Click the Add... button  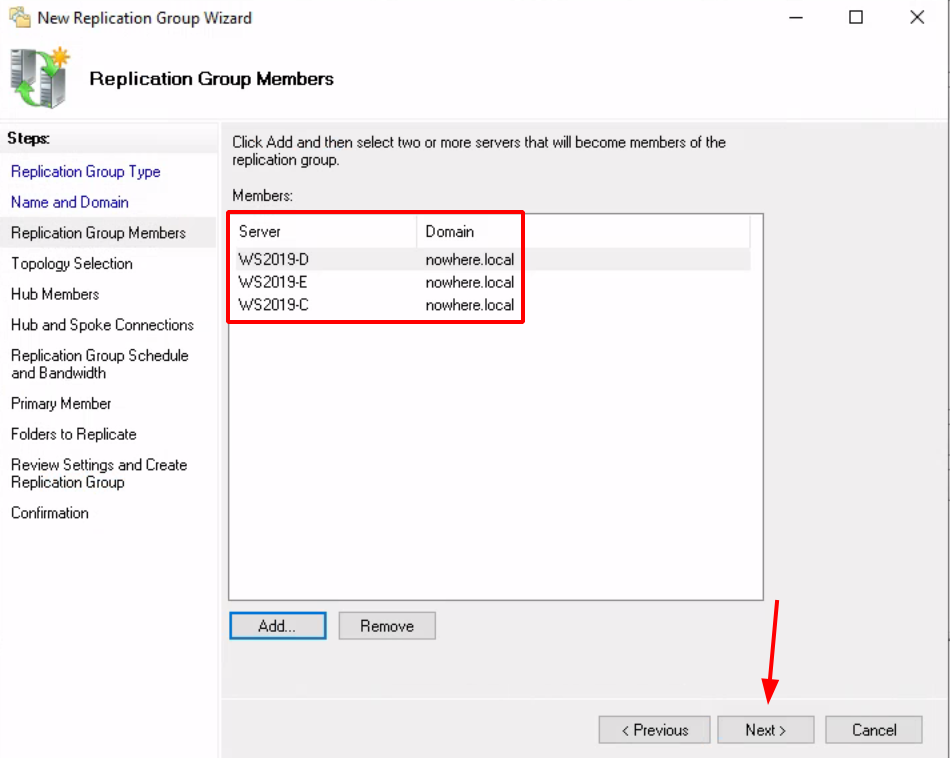(277, 626)
